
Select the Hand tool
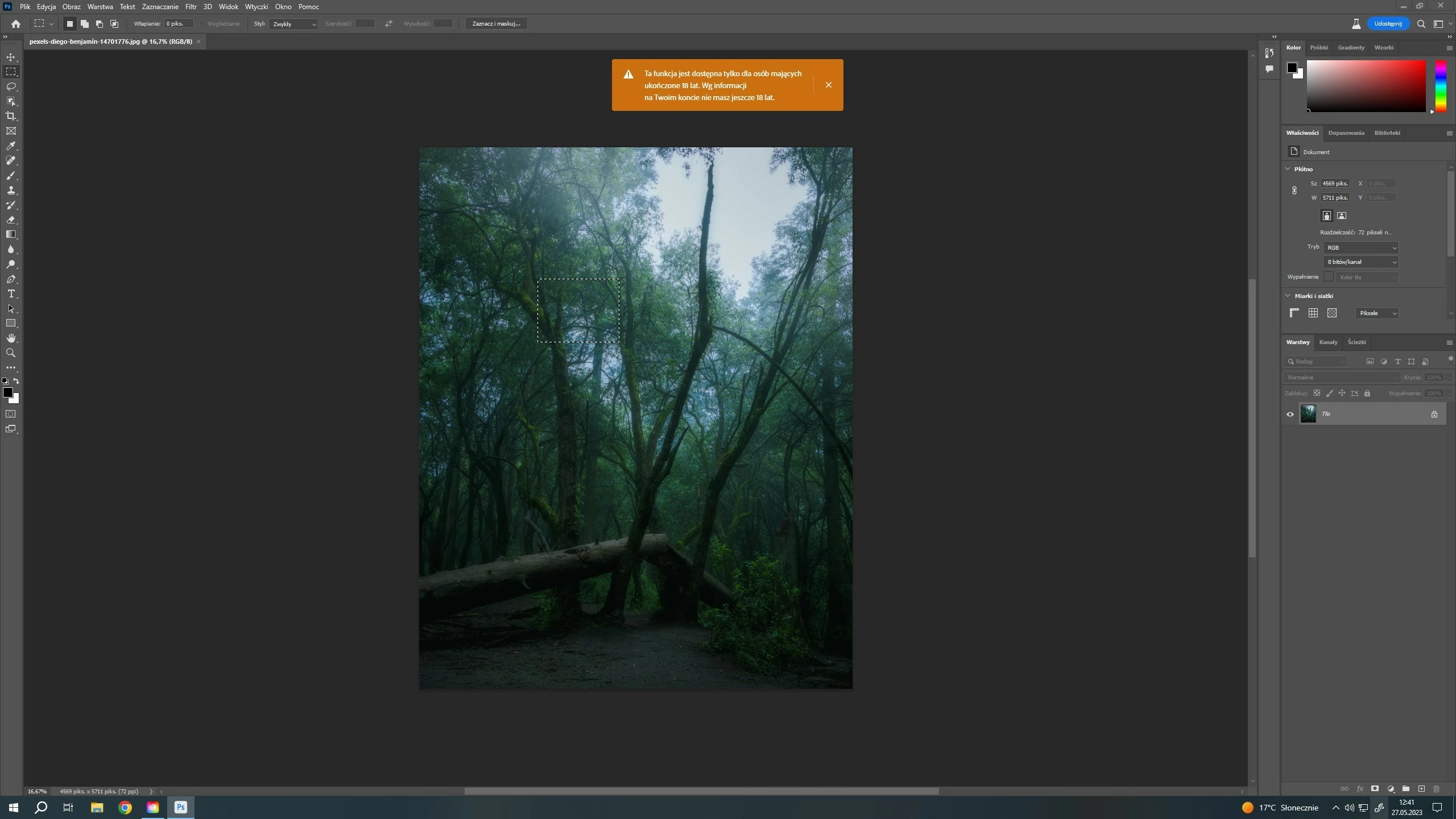point(11,338)
